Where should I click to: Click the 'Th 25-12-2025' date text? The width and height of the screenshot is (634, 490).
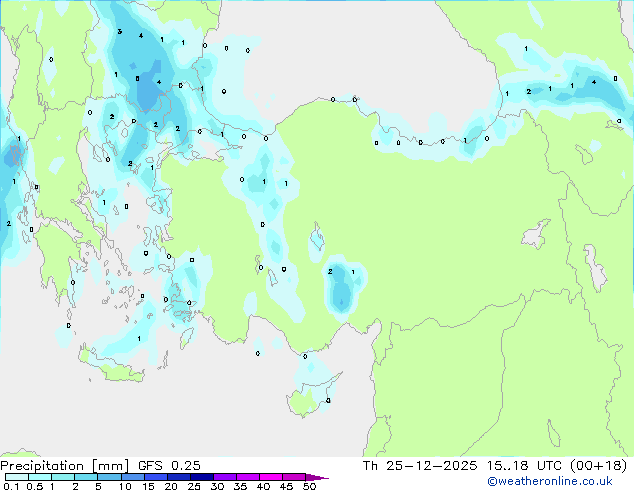(x=420, y=466)
